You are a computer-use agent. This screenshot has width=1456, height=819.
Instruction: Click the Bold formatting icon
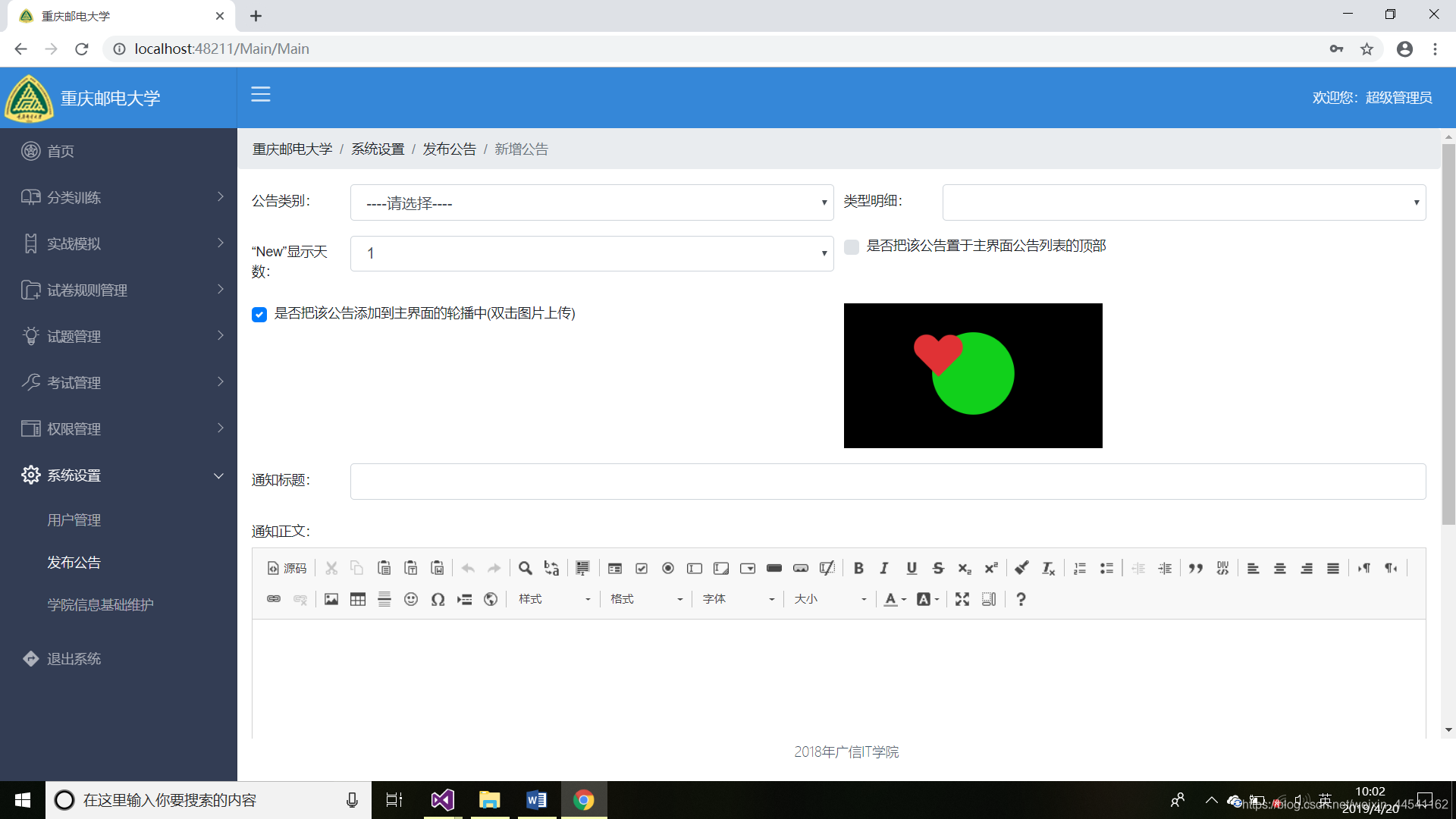858,568
